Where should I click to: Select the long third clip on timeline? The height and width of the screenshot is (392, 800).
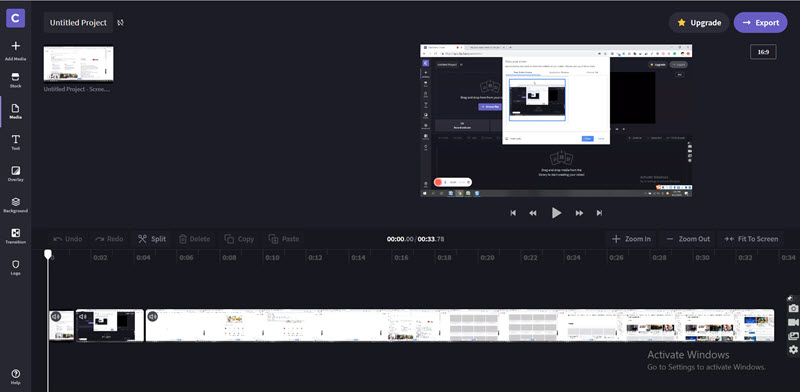point(460,326)
